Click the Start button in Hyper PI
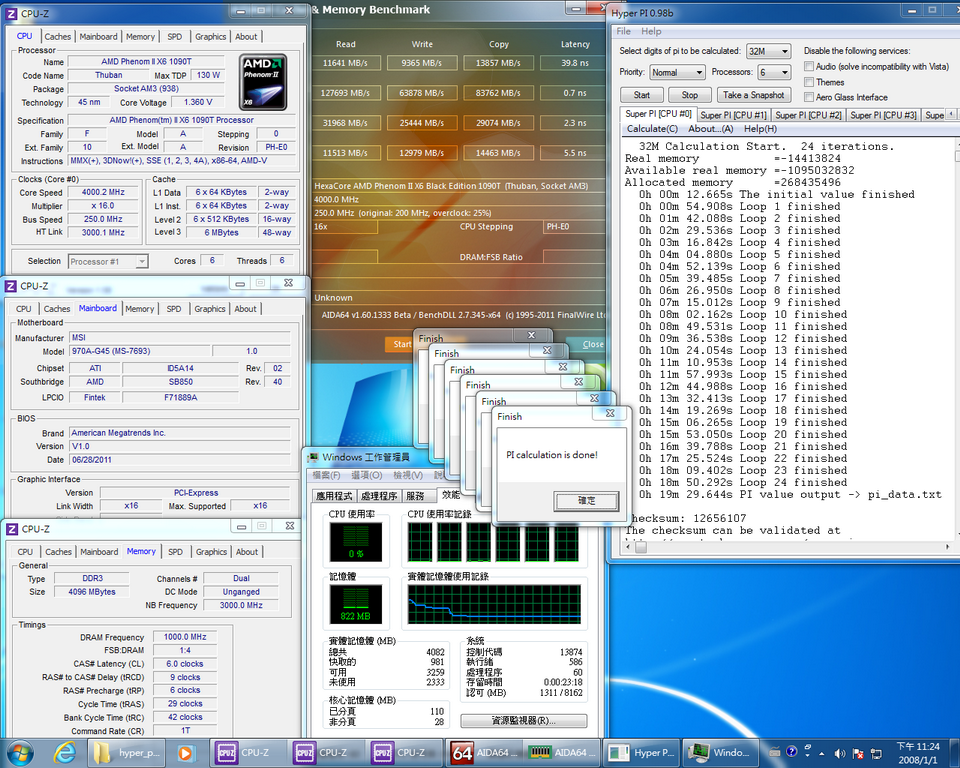 tap(642, 95)
